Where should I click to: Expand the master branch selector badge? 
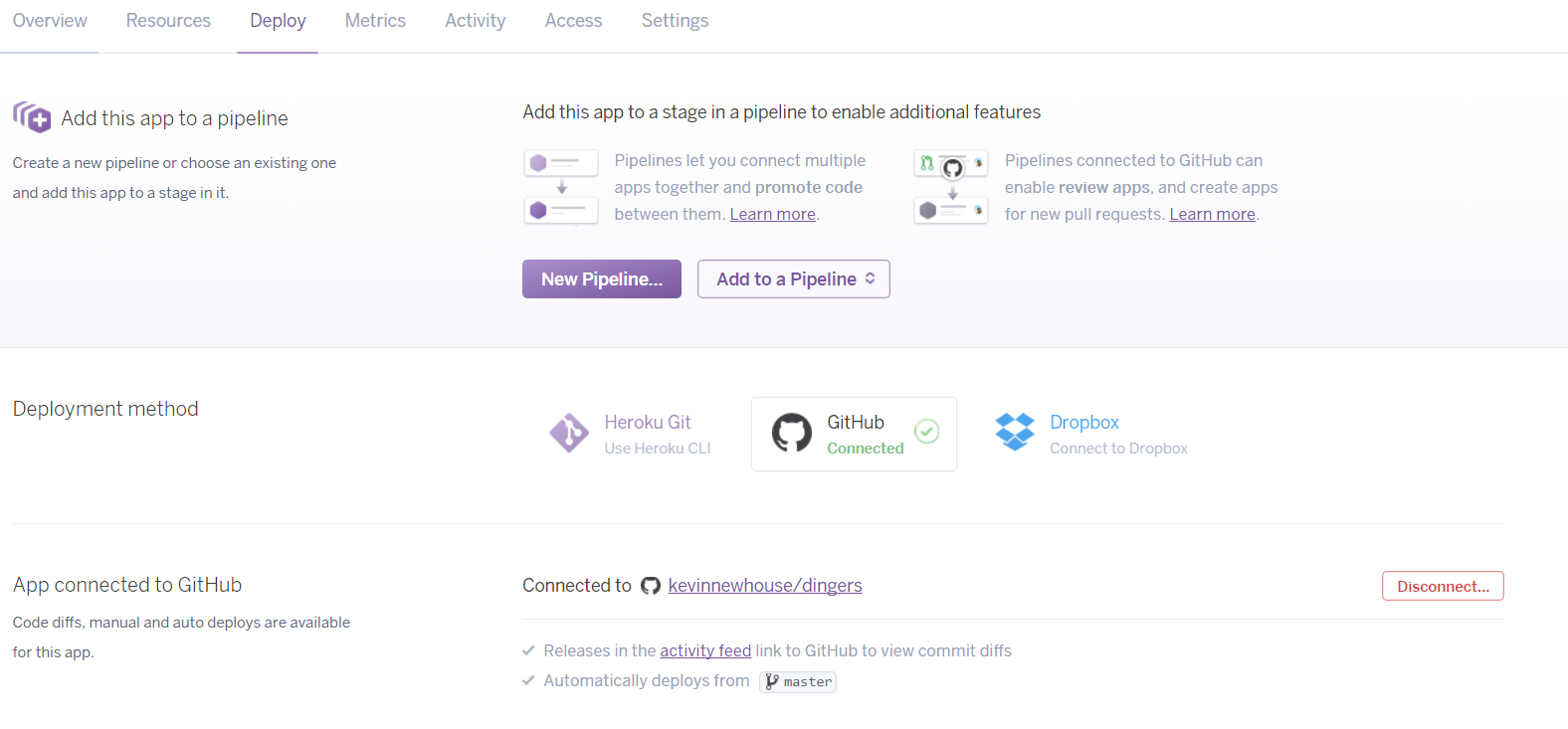click(797, 682)
